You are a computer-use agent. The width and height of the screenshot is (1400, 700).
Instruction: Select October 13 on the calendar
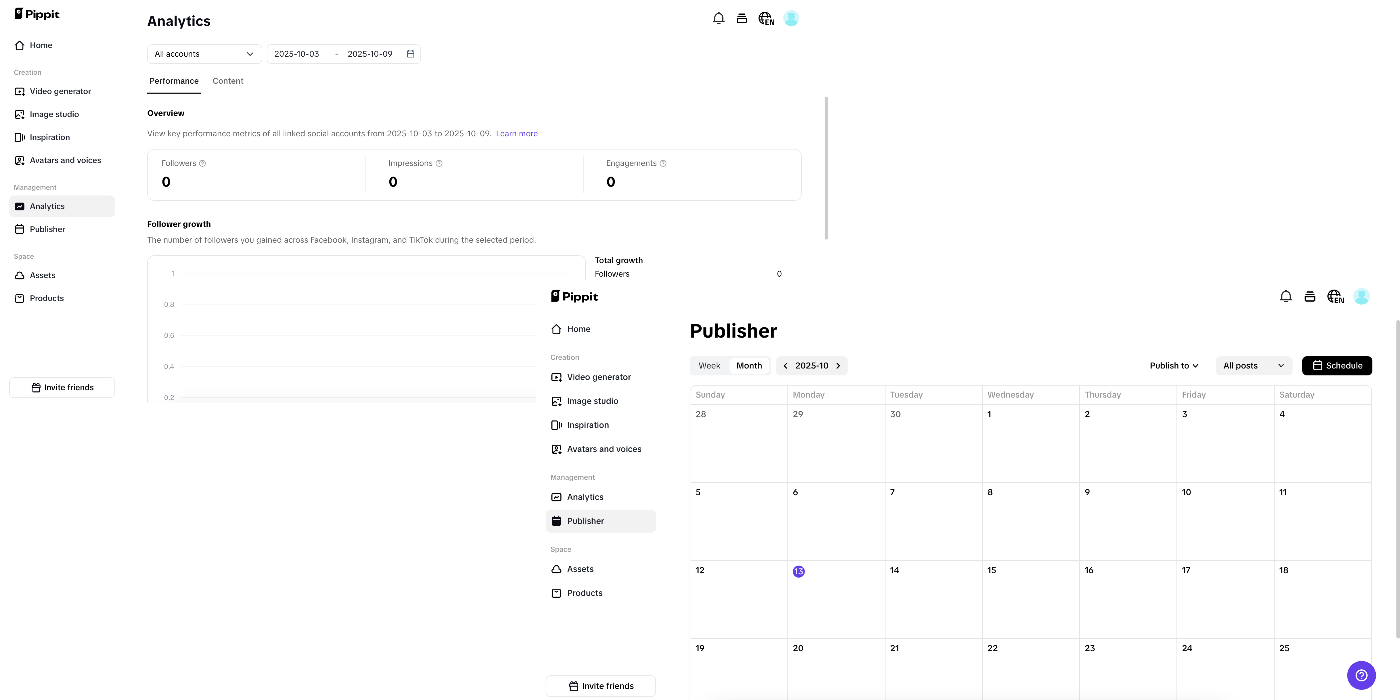798,571
